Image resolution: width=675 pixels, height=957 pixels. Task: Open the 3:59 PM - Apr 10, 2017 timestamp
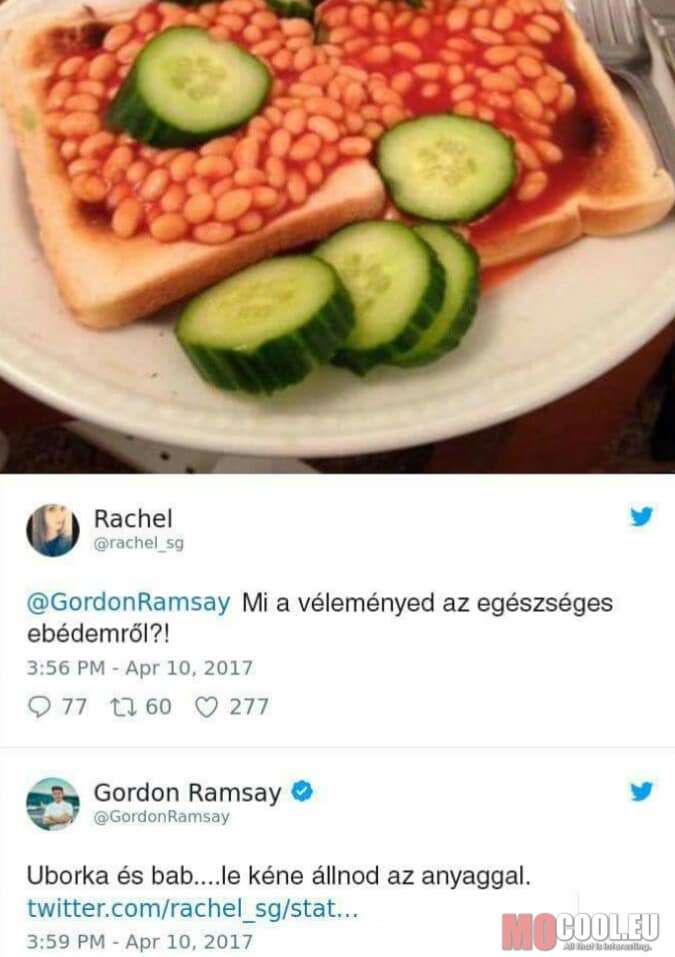coord(140,942)
